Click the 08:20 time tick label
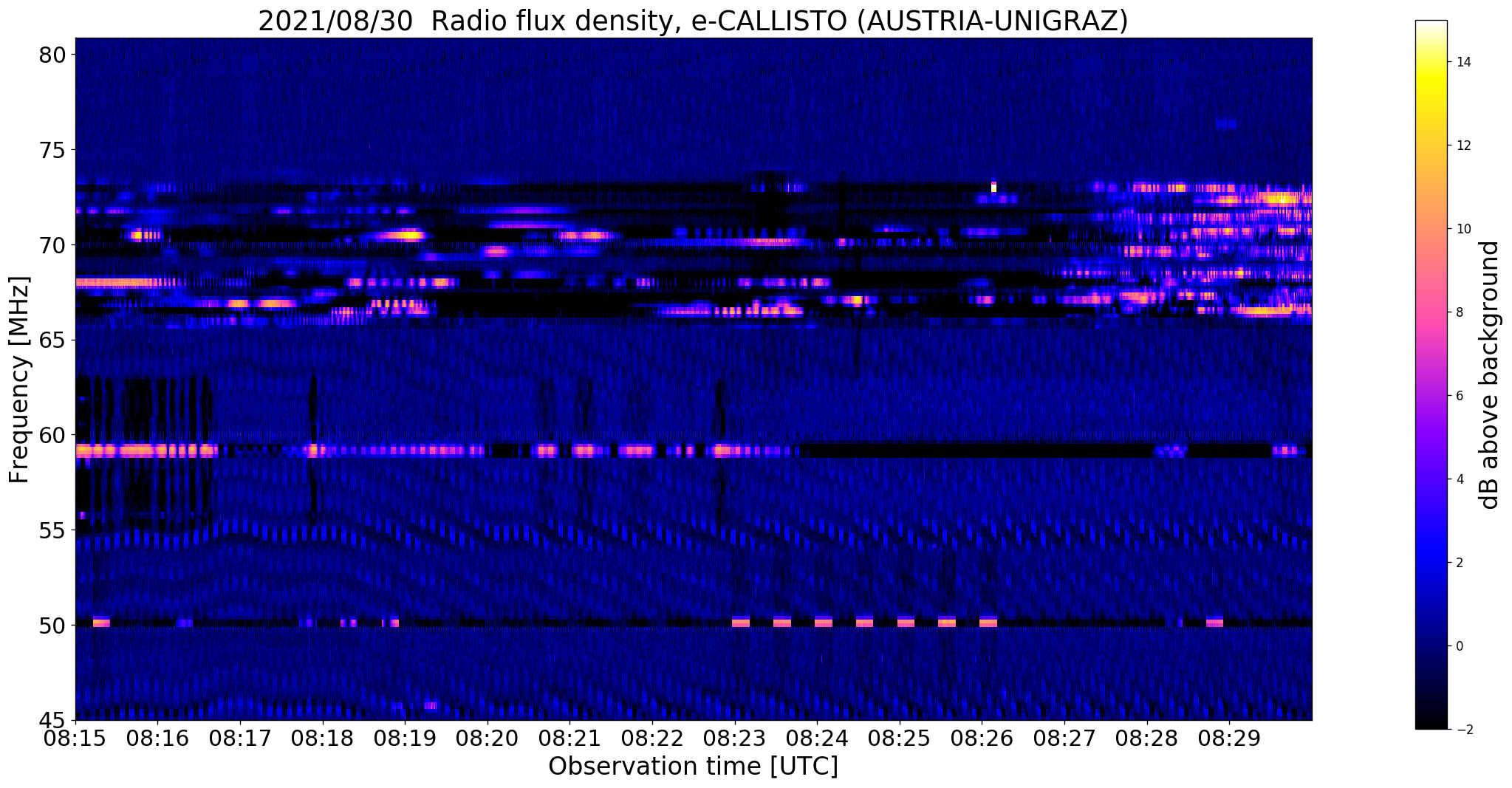1512x788 pixels. [488, 739]
